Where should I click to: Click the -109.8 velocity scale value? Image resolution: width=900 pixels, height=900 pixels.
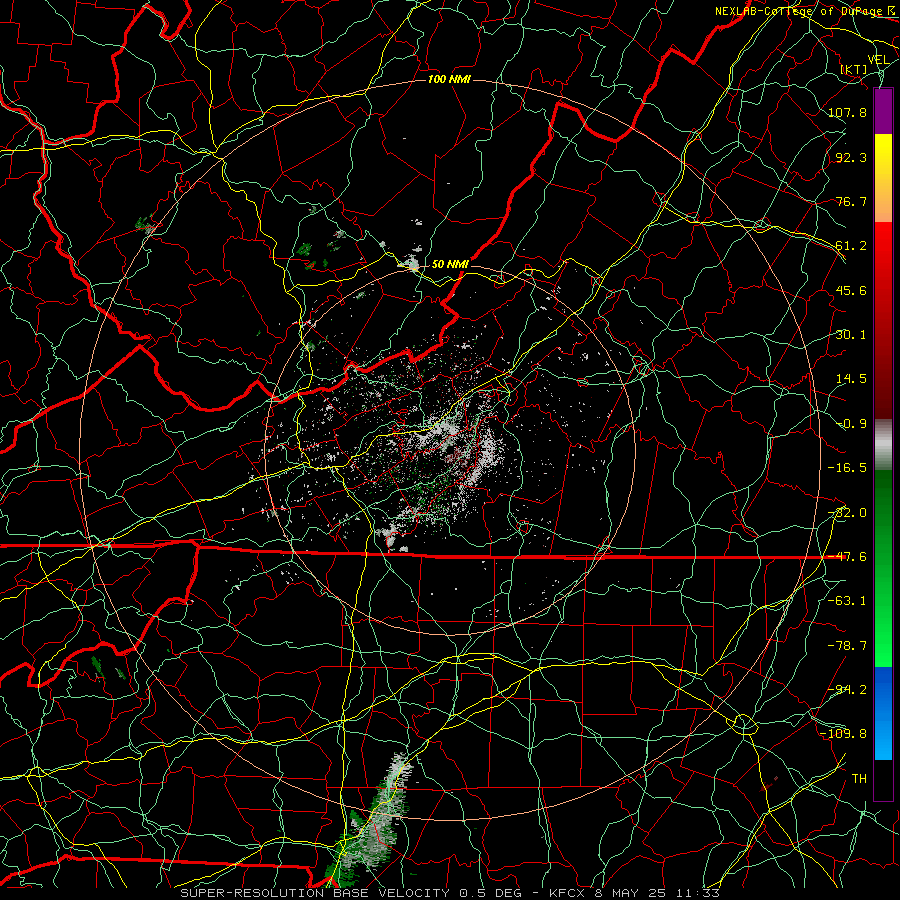point(844,734)
